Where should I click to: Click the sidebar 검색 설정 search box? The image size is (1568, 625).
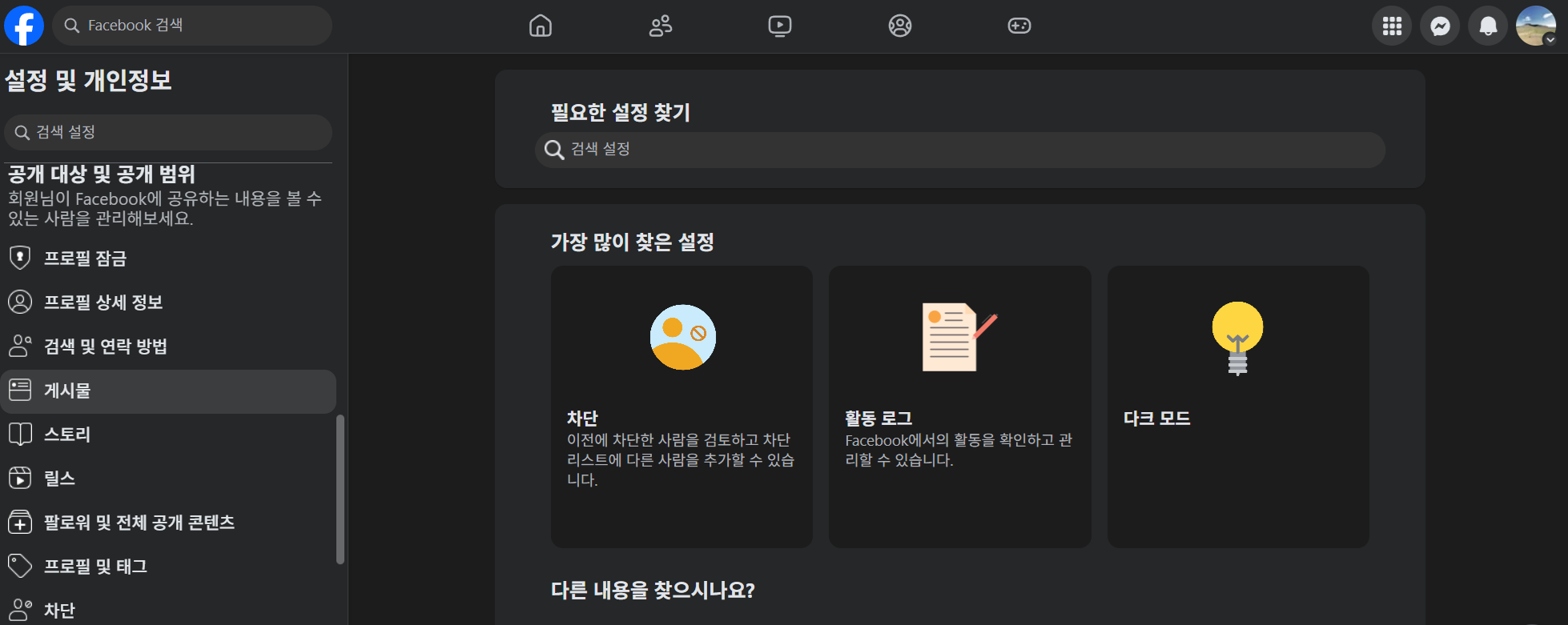point(168,132)
